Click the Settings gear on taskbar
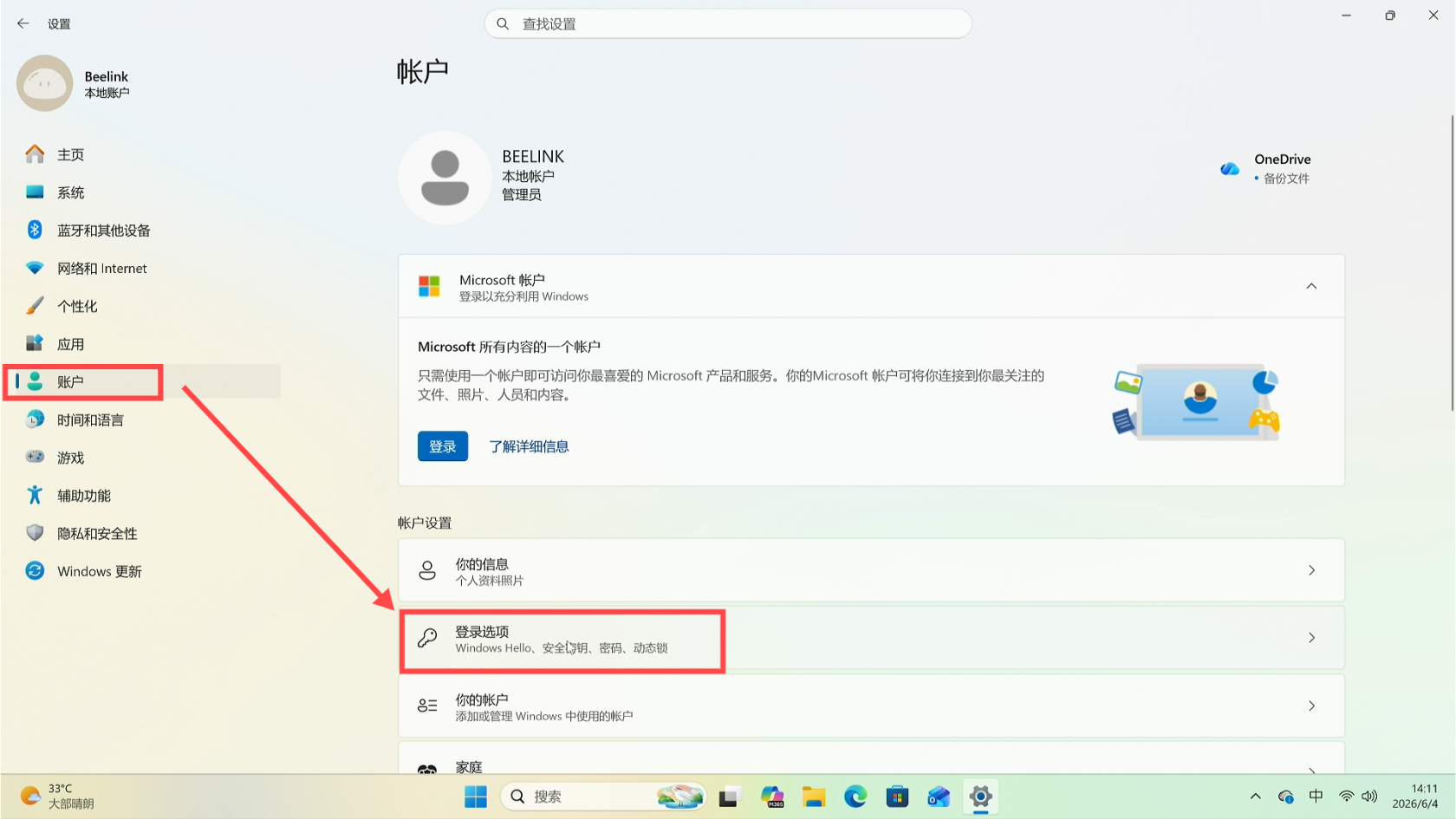 (x=981, y=796)
